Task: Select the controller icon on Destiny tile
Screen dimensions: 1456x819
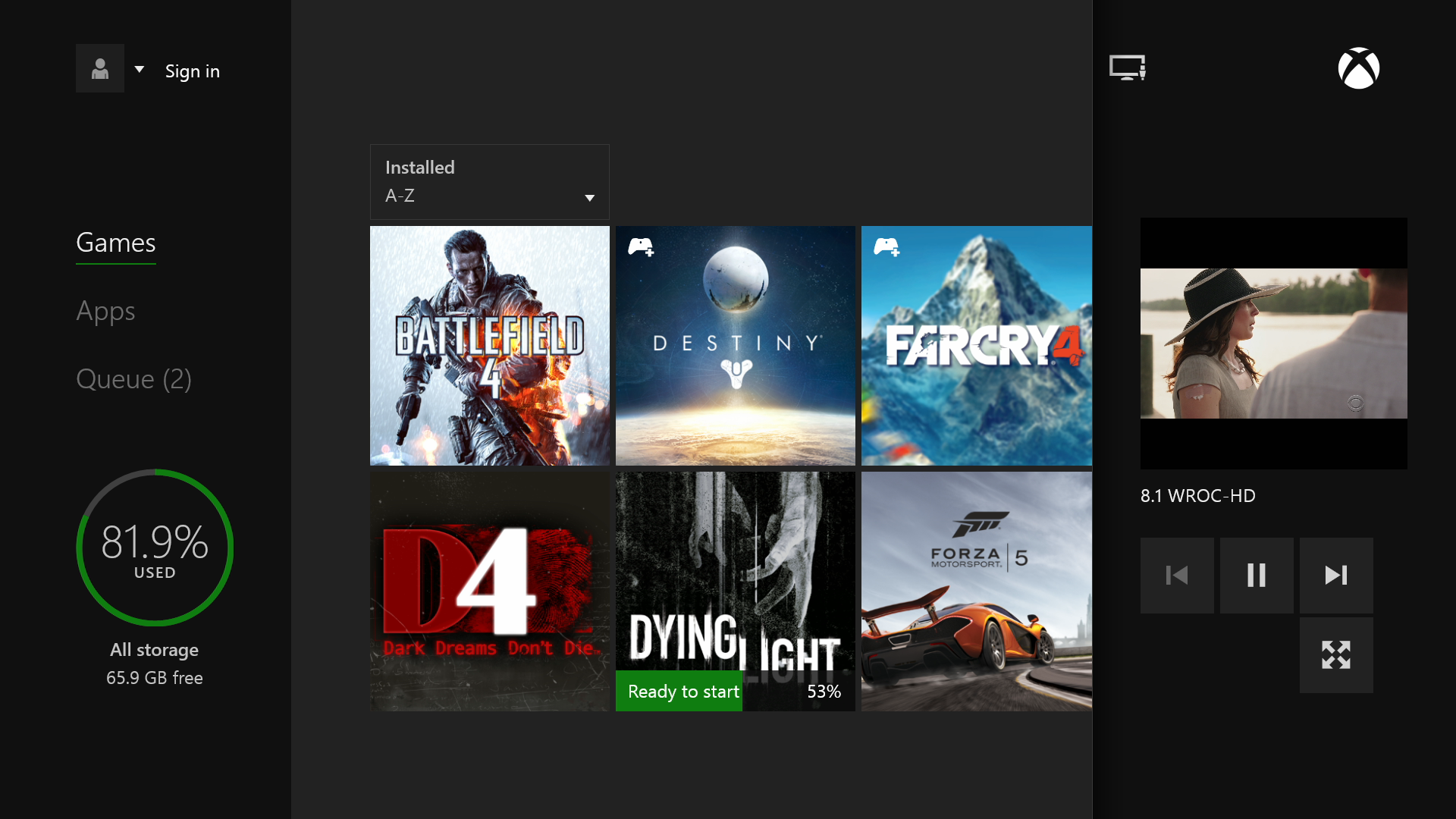Action: coord(642,246)
